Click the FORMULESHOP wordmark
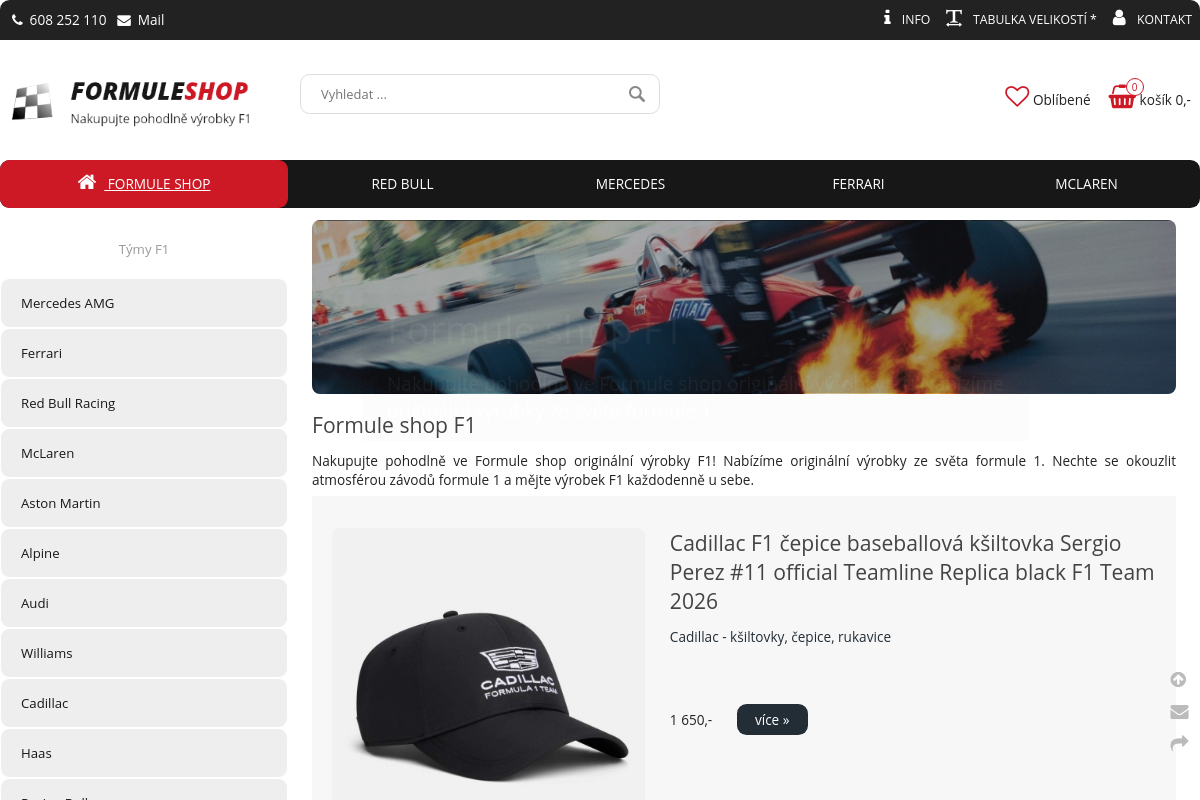 (159, 91)
